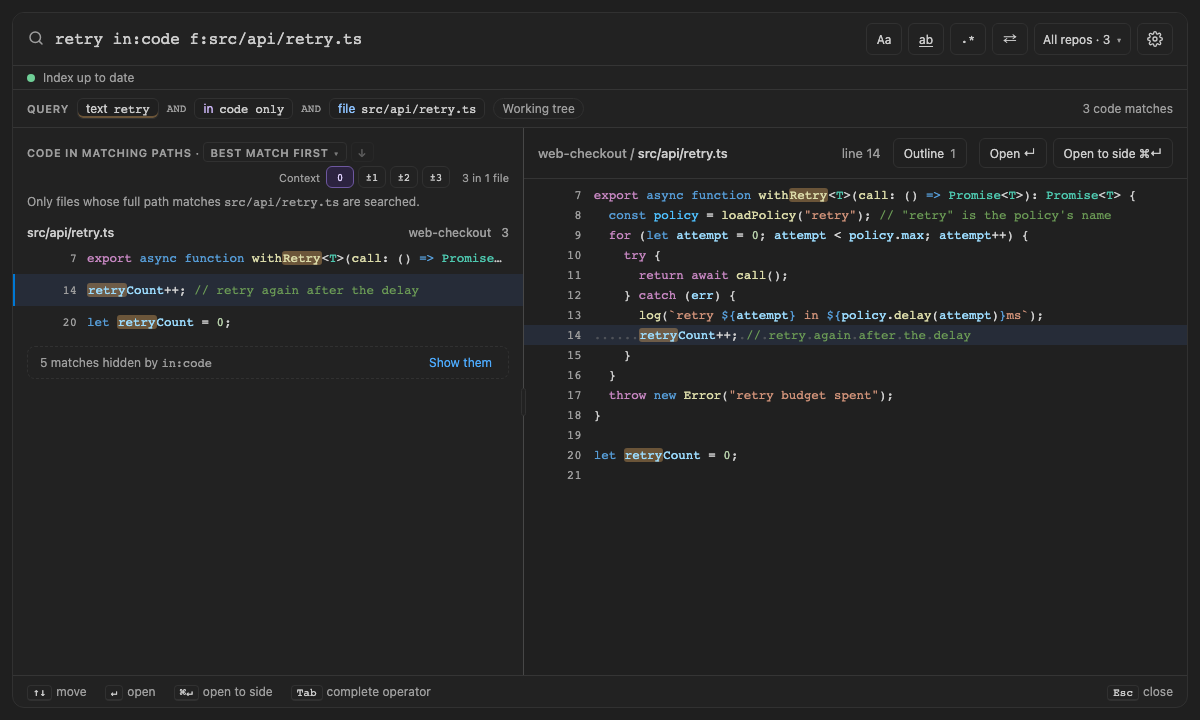Select the line 7 withRetry result

[268, 258]
